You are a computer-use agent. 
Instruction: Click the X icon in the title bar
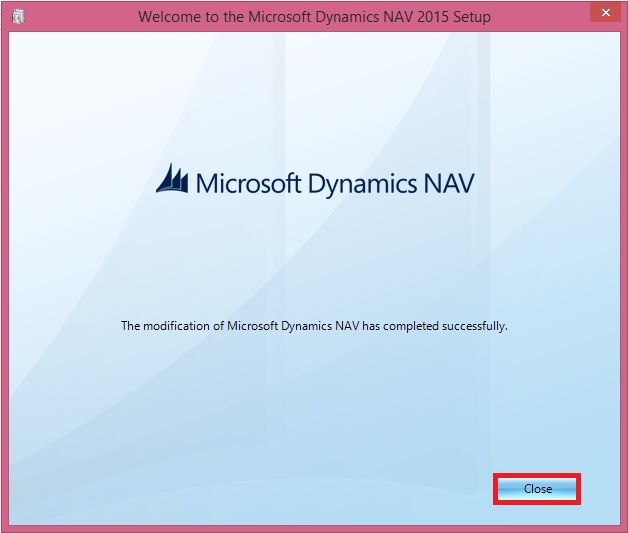click(x=601, y=15)
